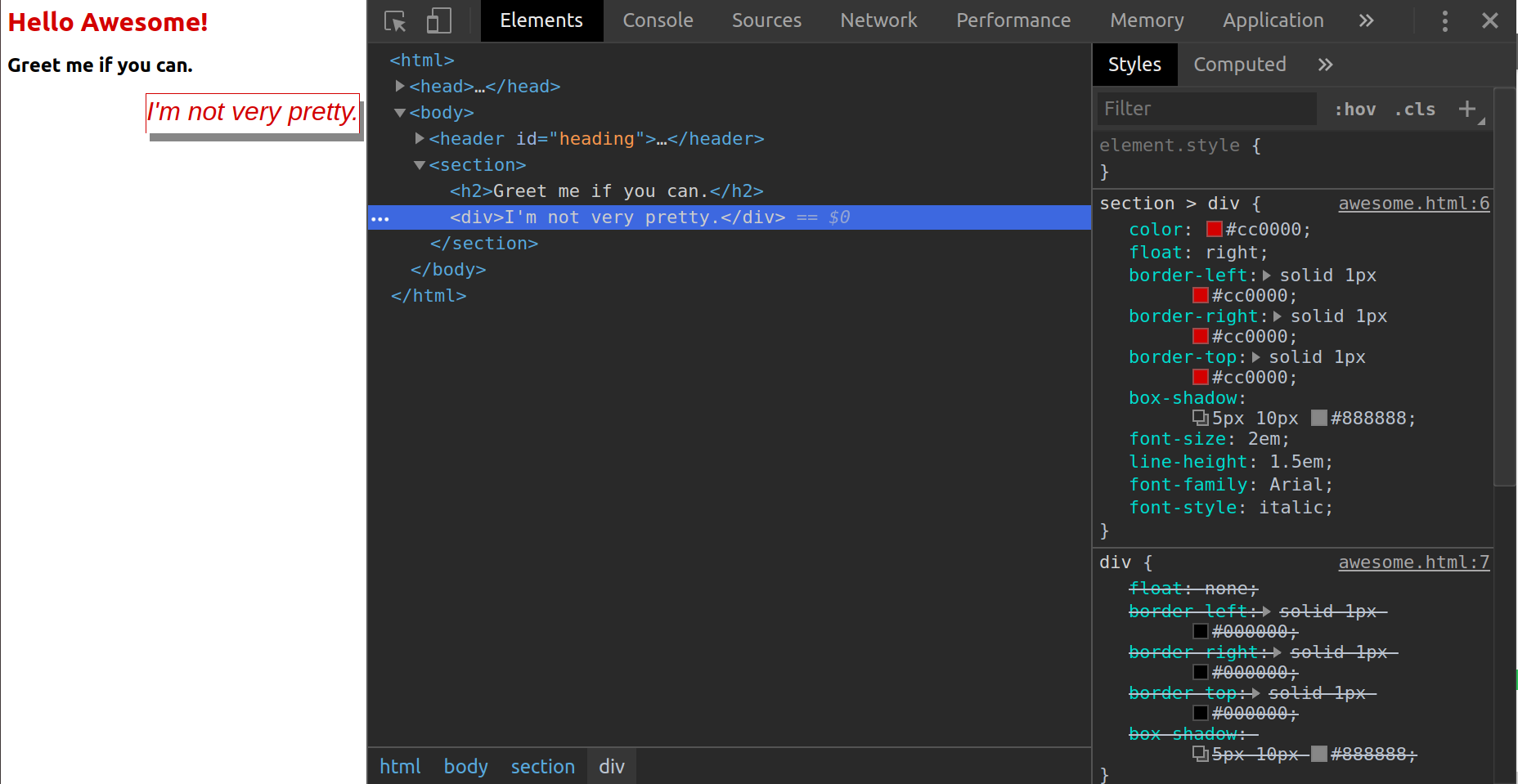Image resolution: width=1518 pixels, height=784 pixels.
Task: Open the Console tab
Action: coord(658,21)
